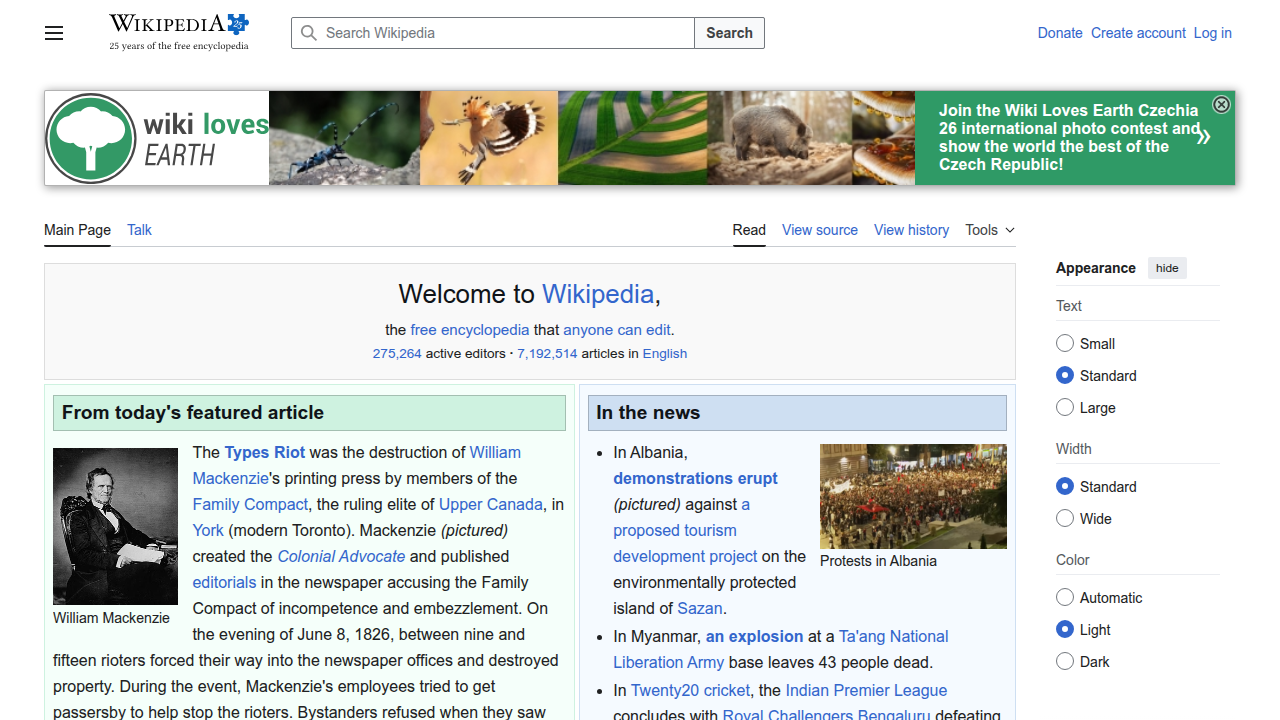Open the York link

tap(208, 530)
